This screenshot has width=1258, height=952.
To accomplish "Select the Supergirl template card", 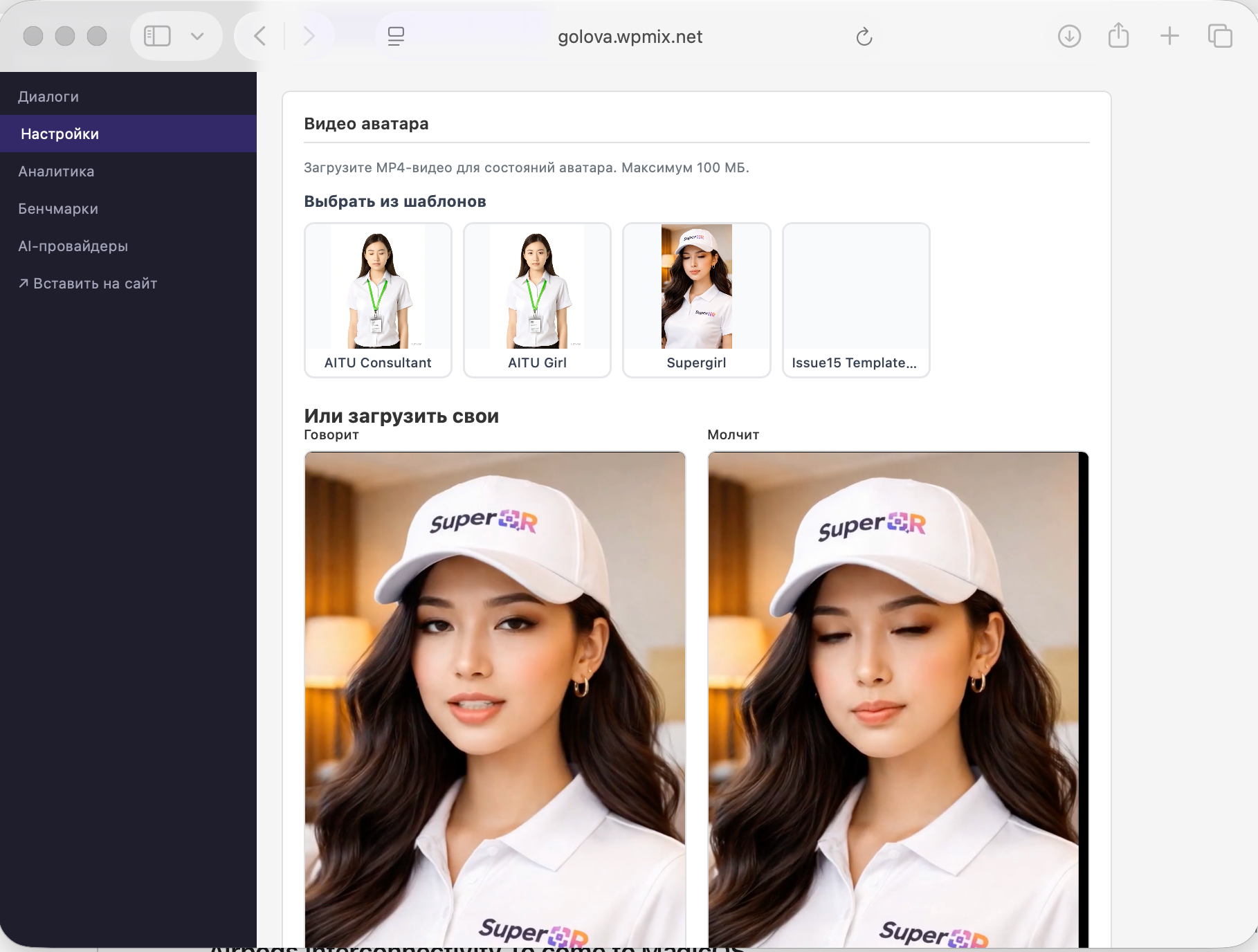I will [697, 300].
